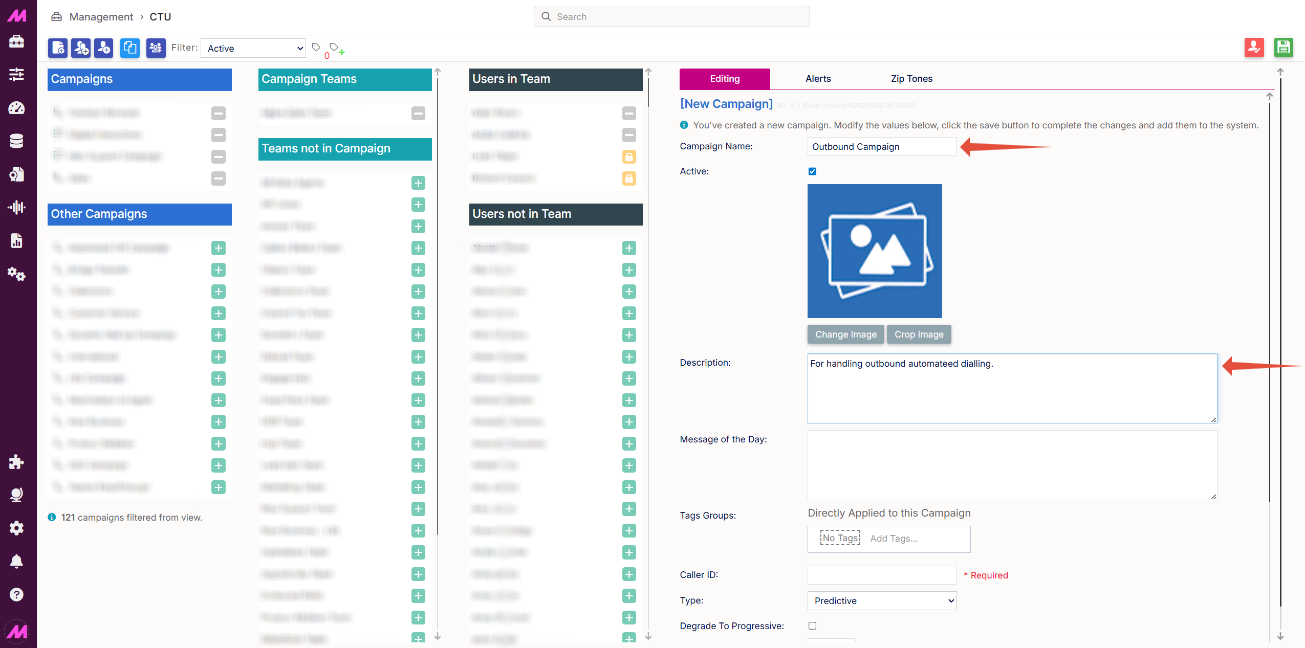The image size is (1305, 648).
Task: Open the double-cogs sidebar icon
Action: click(16, 273)
